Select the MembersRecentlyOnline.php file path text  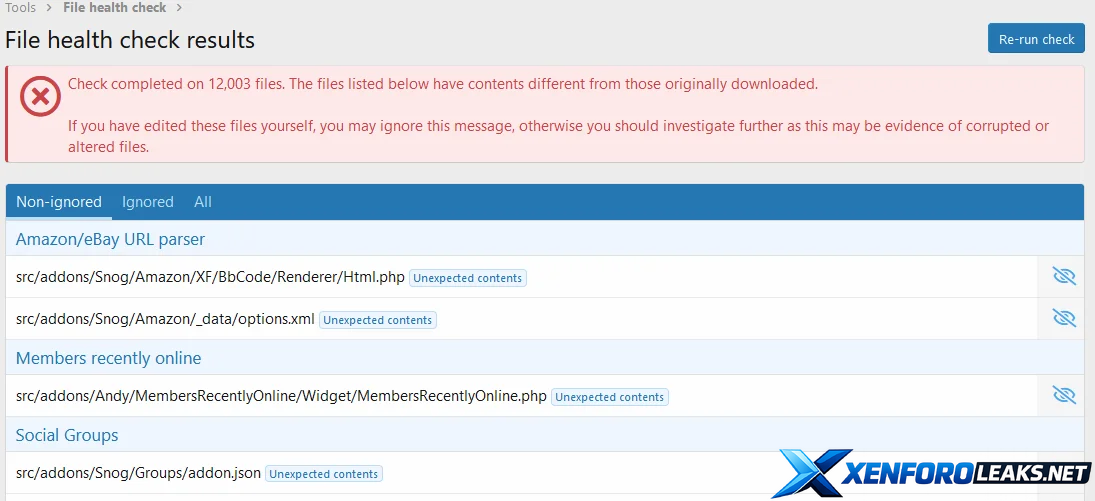pos(281,396)
